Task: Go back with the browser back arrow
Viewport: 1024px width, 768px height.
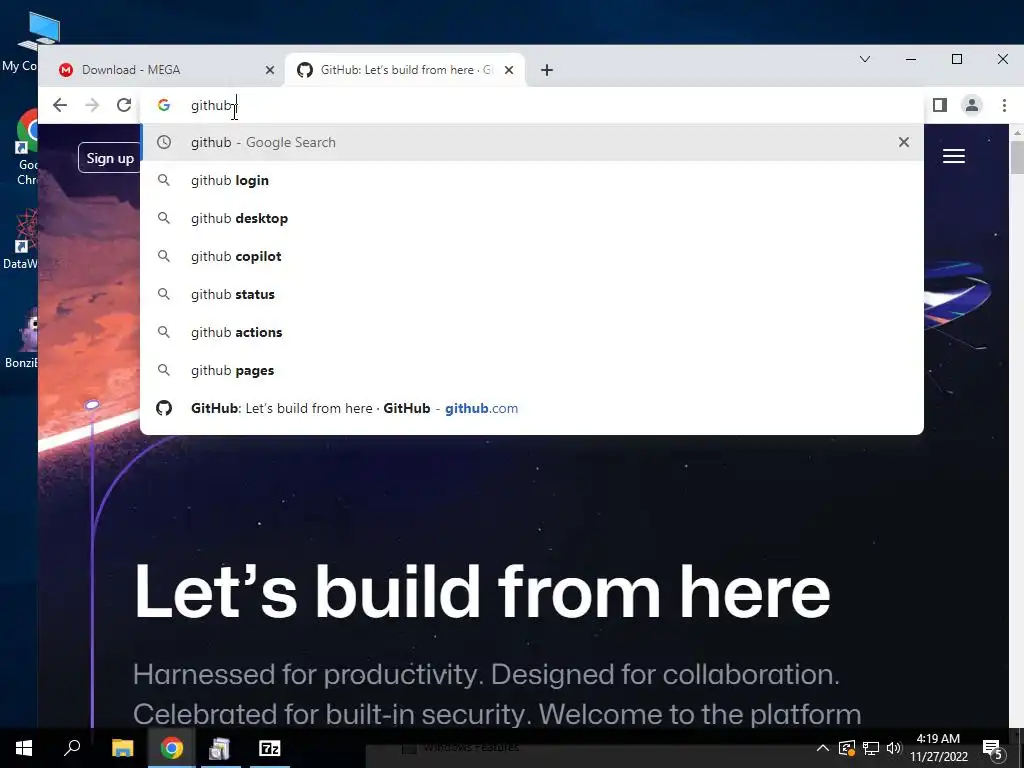Action: pyautogui.click(x=60, y=105)
